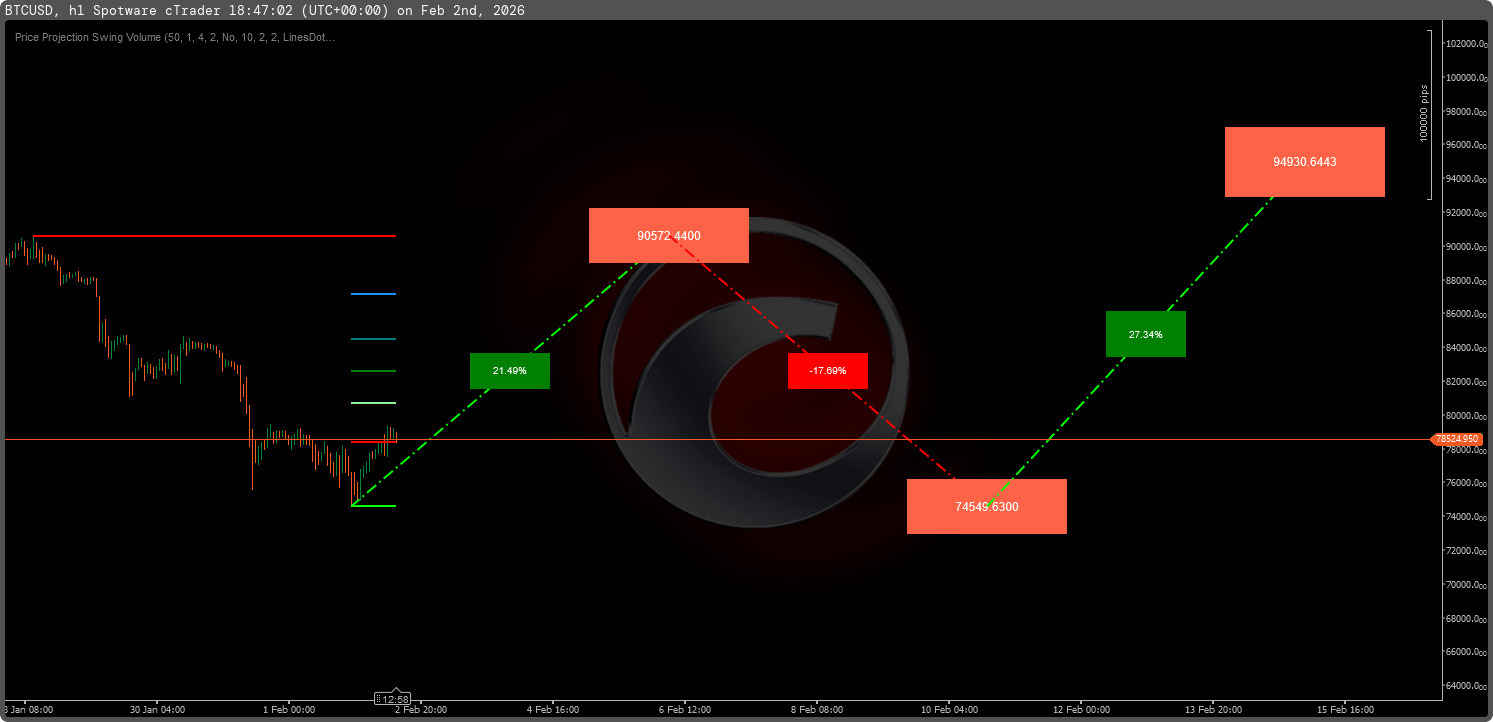This screenshot has width=1493, height=722.
Task: Click the dotted drag handle on the 12:58 timer
Action: [x=378, y=699]
